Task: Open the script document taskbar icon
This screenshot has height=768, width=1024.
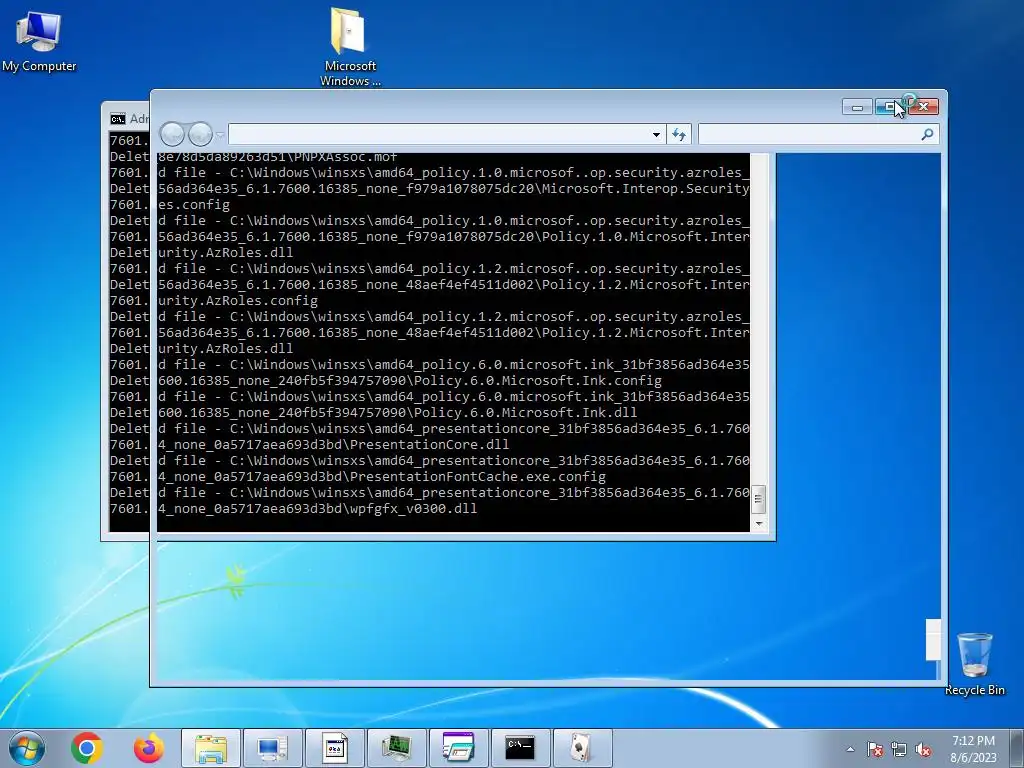Action: tap(334, 748)
